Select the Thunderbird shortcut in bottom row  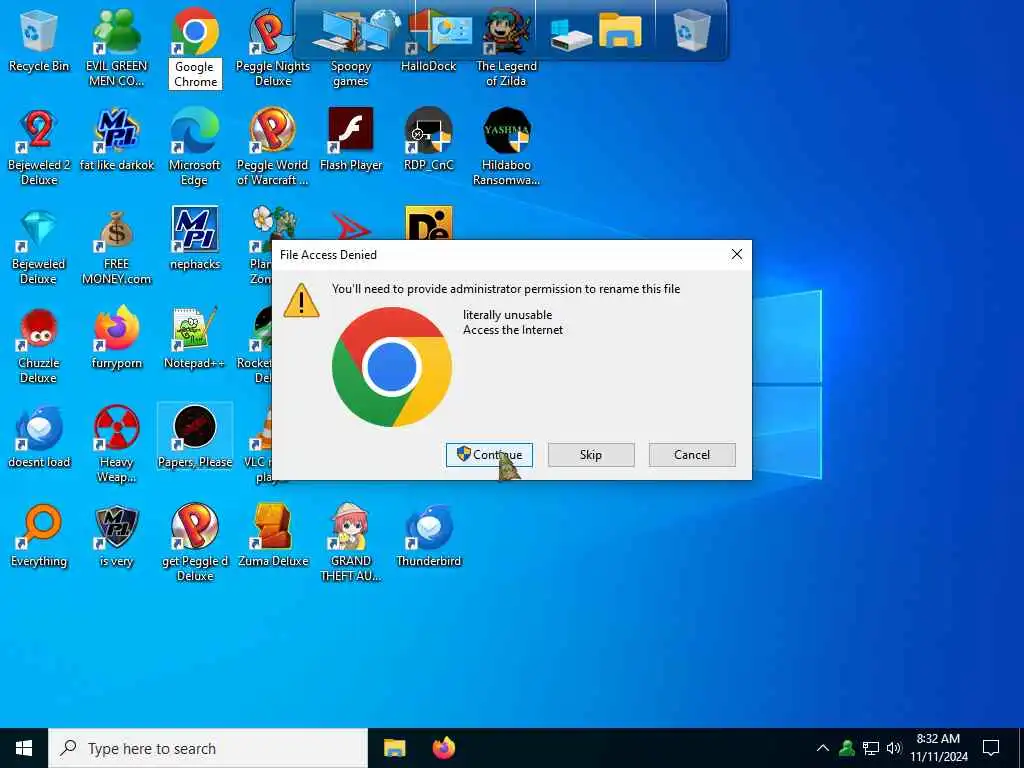point(428,536)
